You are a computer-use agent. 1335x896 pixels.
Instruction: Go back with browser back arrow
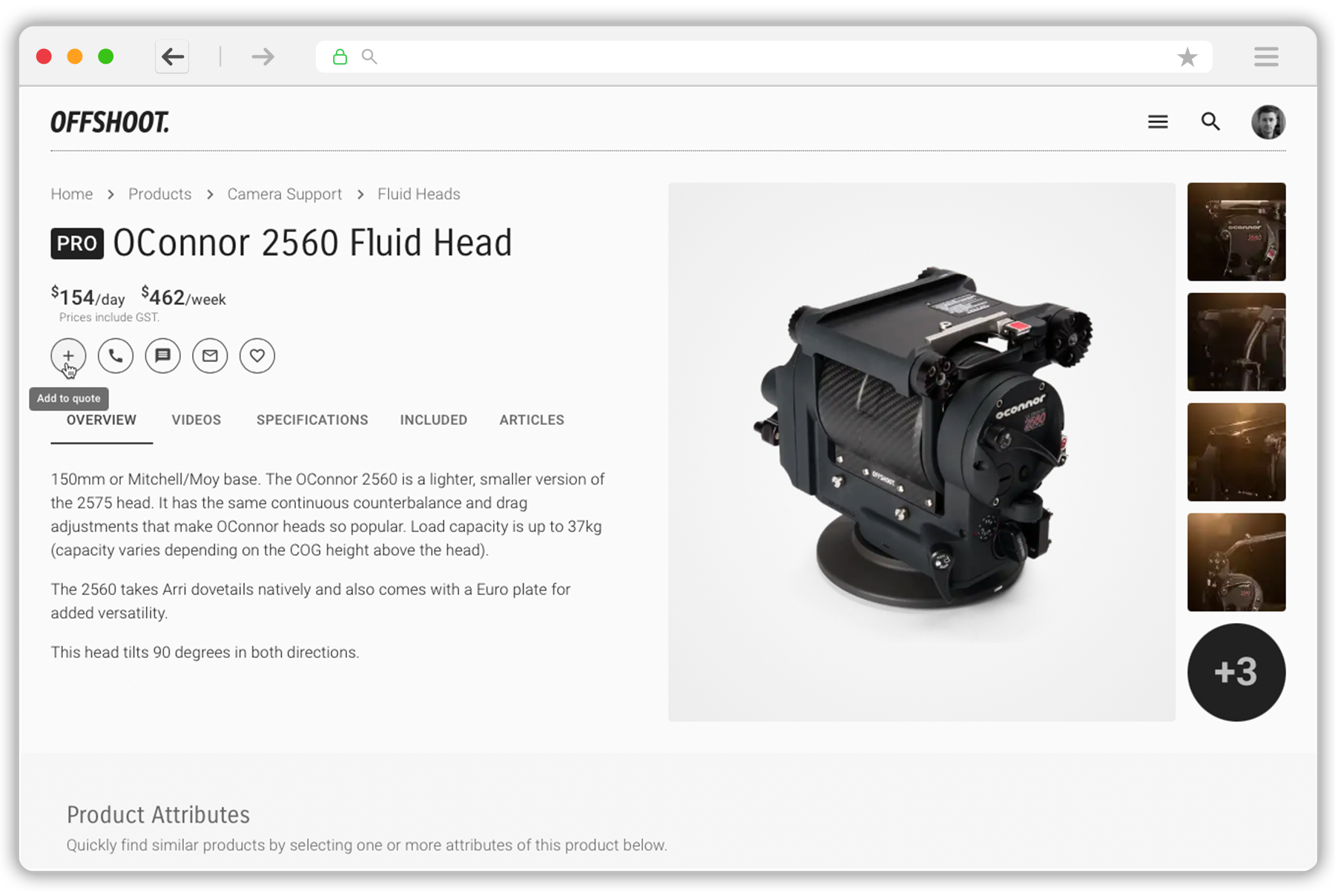[172, 56]
